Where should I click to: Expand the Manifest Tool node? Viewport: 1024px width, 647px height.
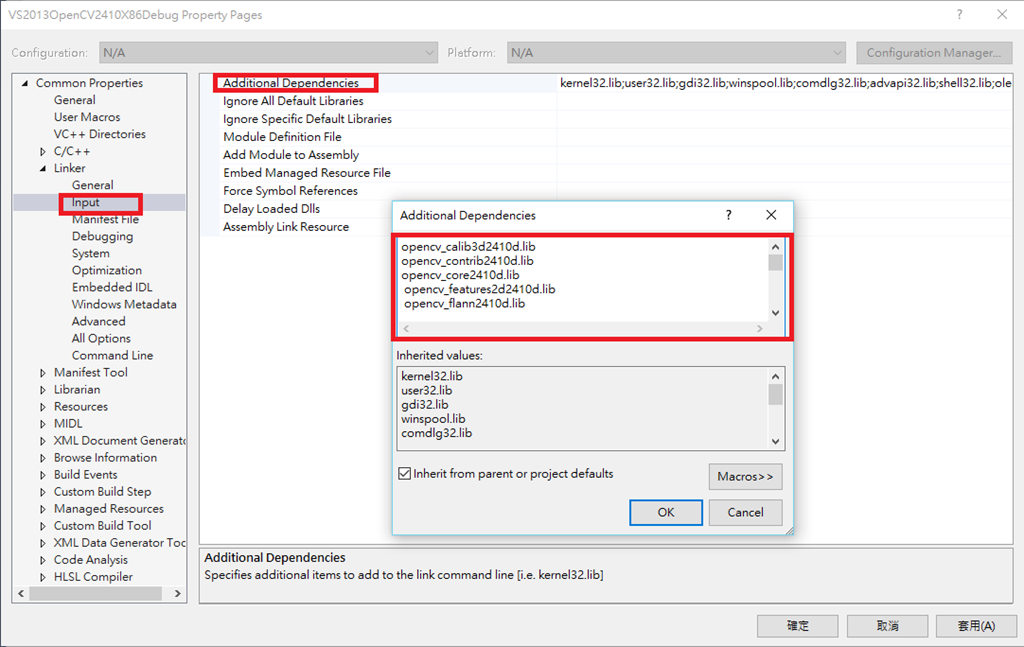pyautogui.click(x=43, y=373)
